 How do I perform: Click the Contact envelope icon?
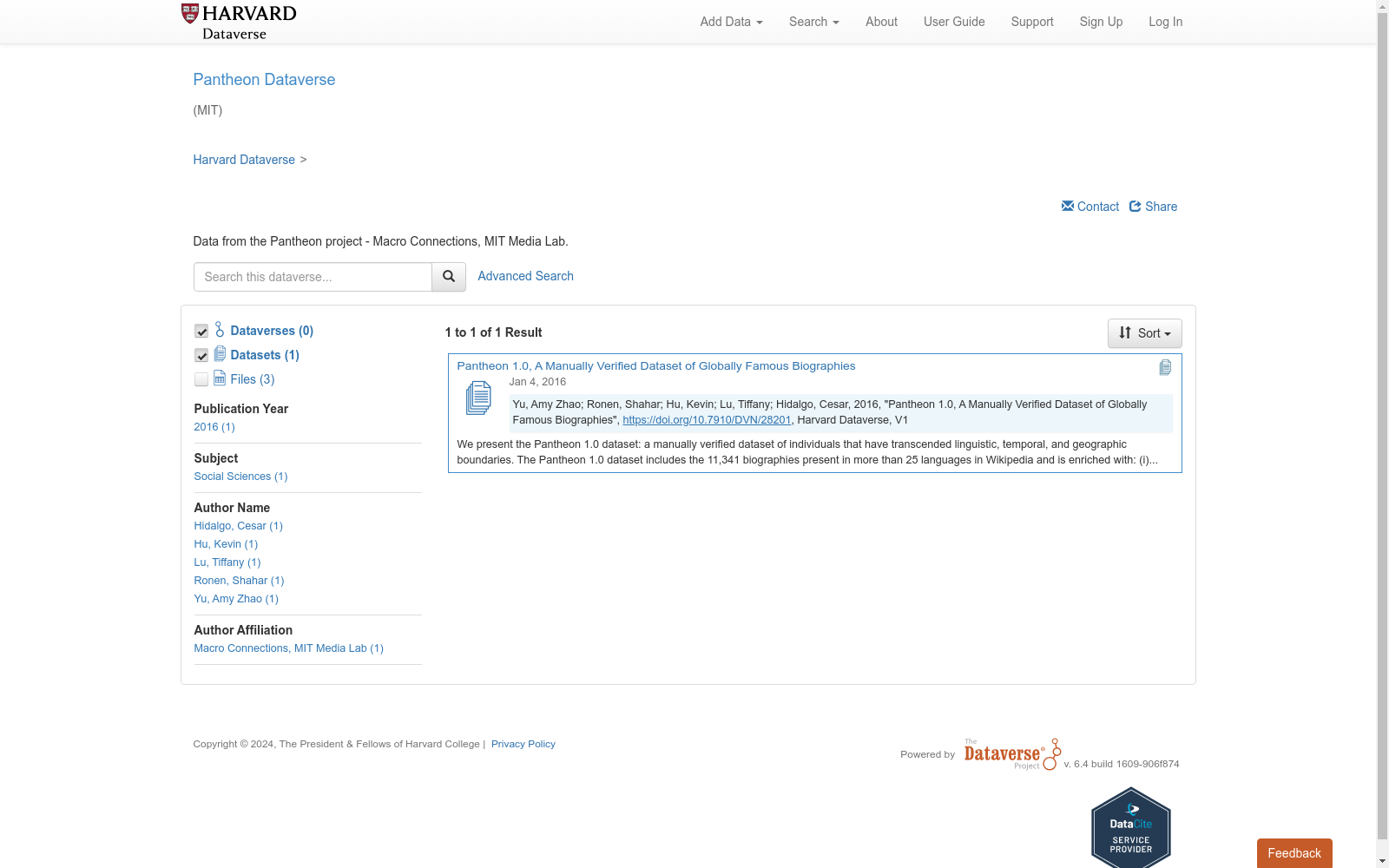tap(1068, 206)
